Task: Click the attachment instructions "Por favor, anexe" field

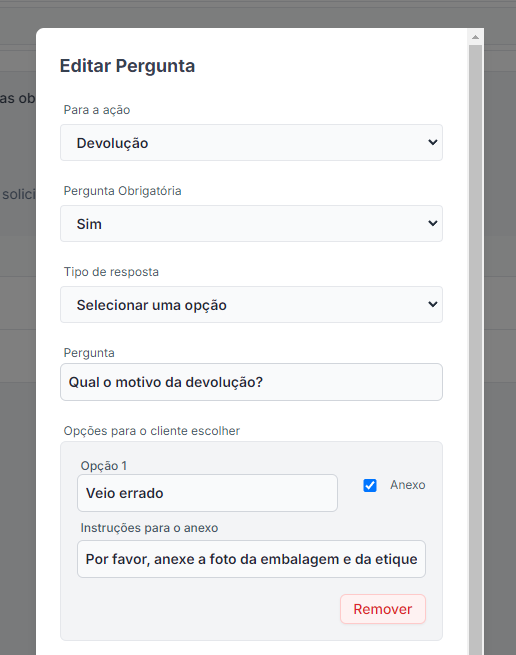Action: tap(251, 559)
